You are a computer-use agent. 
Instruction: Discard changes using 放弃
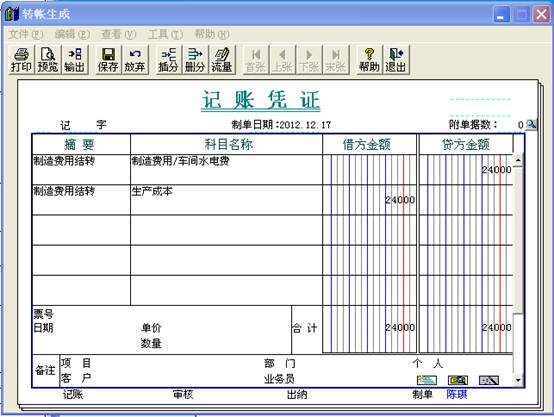[x=135, y=60]
